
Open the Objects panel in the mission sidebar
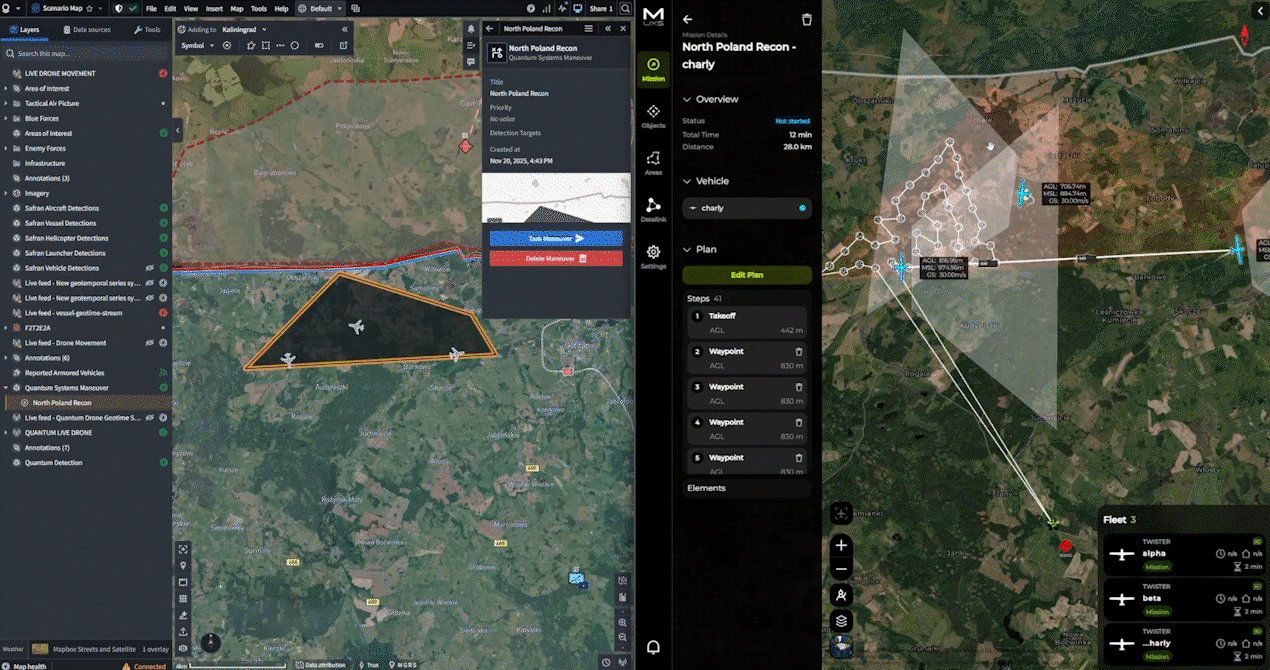(653, 112)
